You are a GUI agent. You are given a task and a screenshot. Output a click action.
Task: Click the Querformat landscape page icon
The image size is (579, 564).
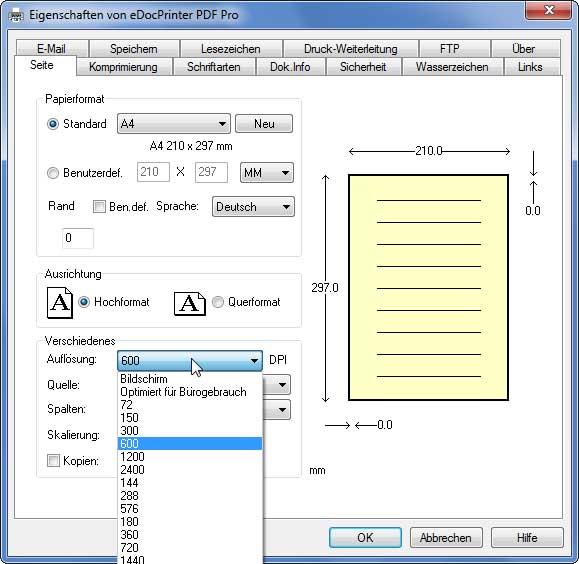click(190, 304)
